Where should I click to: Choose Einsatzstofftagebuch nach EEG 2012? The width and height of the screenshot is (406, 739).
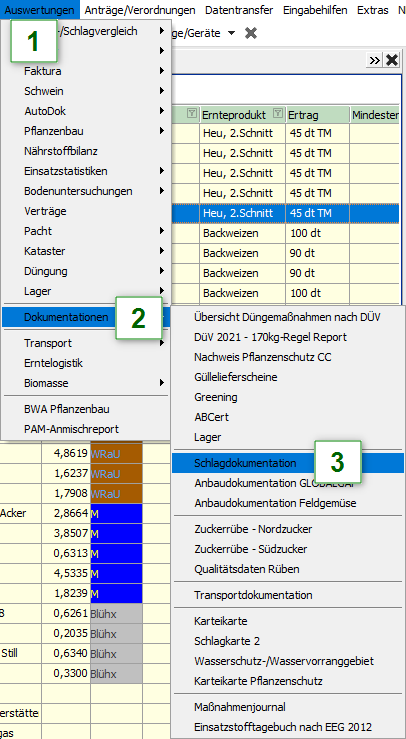click(288, 727)
